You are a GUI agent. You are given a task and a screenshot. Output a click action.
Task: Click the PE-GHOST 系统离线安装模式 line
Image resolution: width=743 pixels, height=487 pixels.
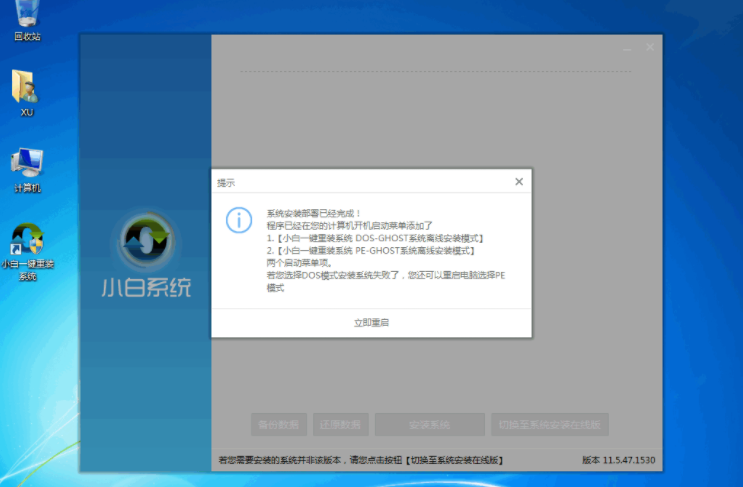click(x=371, y=250)
